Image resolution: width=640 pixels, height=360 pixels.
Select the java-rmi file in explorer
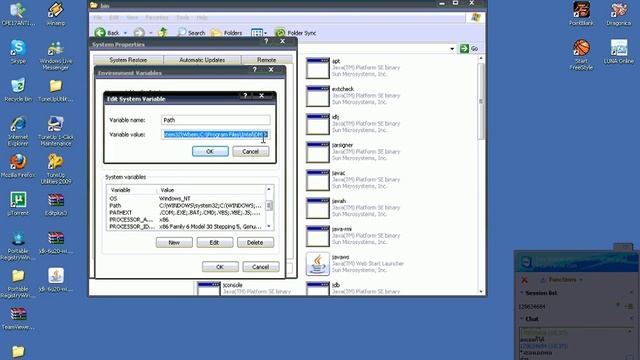(x=318, y=236)
